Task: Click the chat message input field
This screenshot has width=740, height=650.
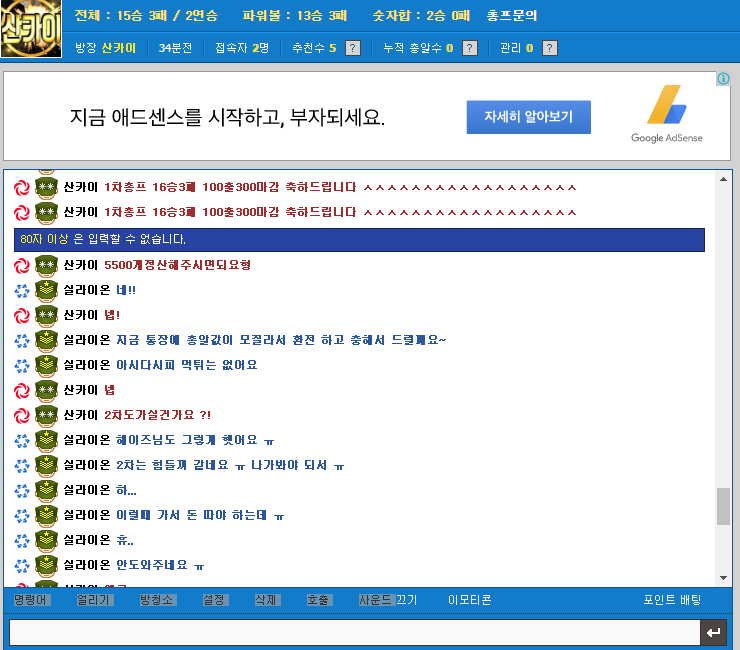Action: (x=354, y=633)
